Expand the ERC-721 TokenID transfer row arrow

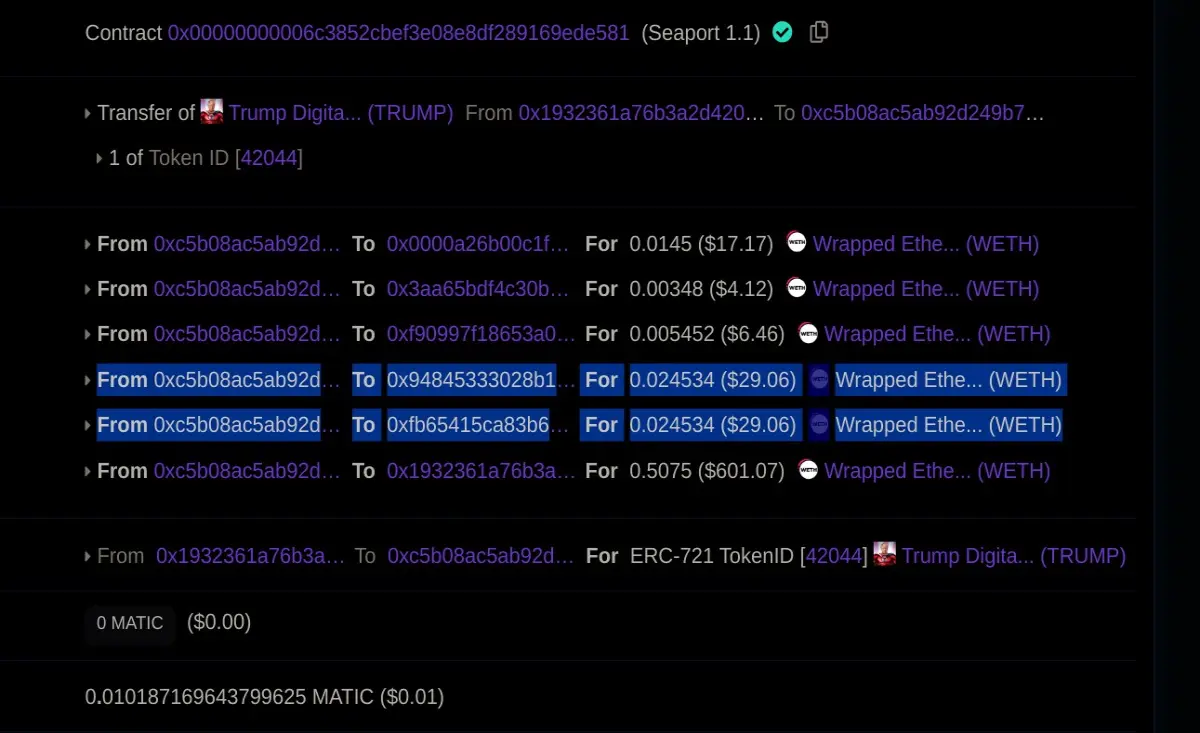[88, 557]
